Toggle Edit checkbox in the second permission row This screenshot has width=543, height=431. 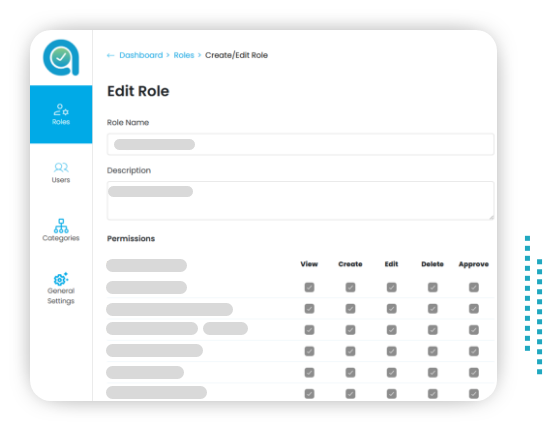click(392, 308)
